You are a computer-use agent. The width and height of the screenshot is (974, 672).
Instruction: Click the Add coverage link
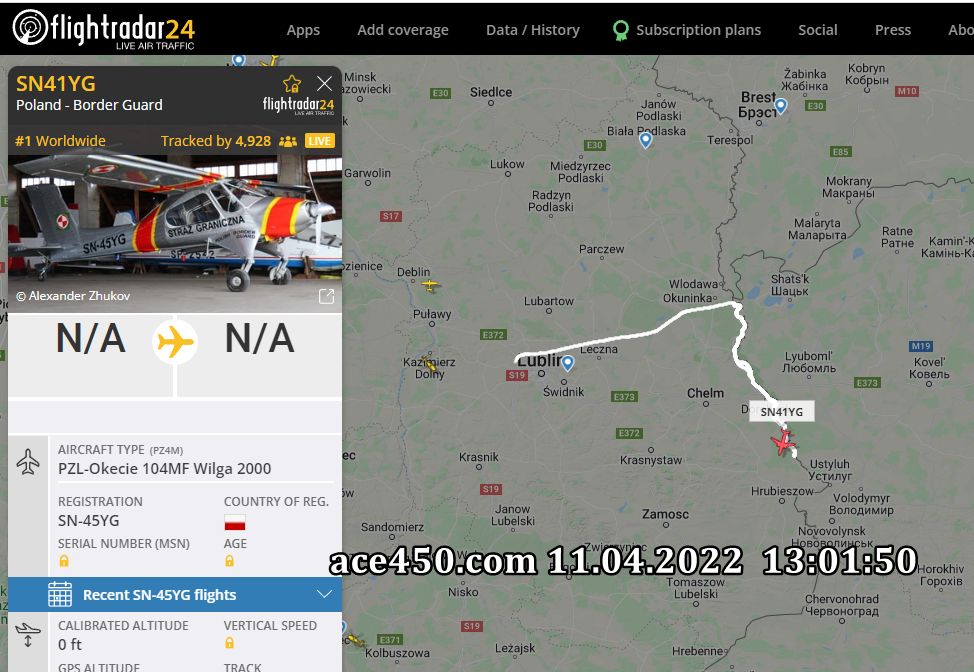click(403, 30)
